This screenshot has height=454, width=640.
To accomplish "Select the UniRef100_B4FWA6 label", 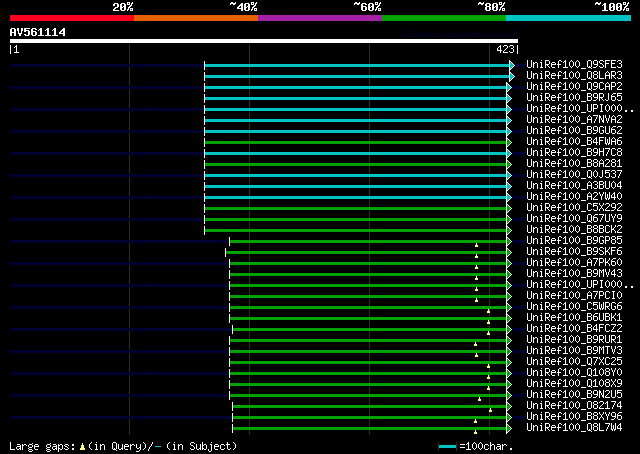I will point(574,142).
